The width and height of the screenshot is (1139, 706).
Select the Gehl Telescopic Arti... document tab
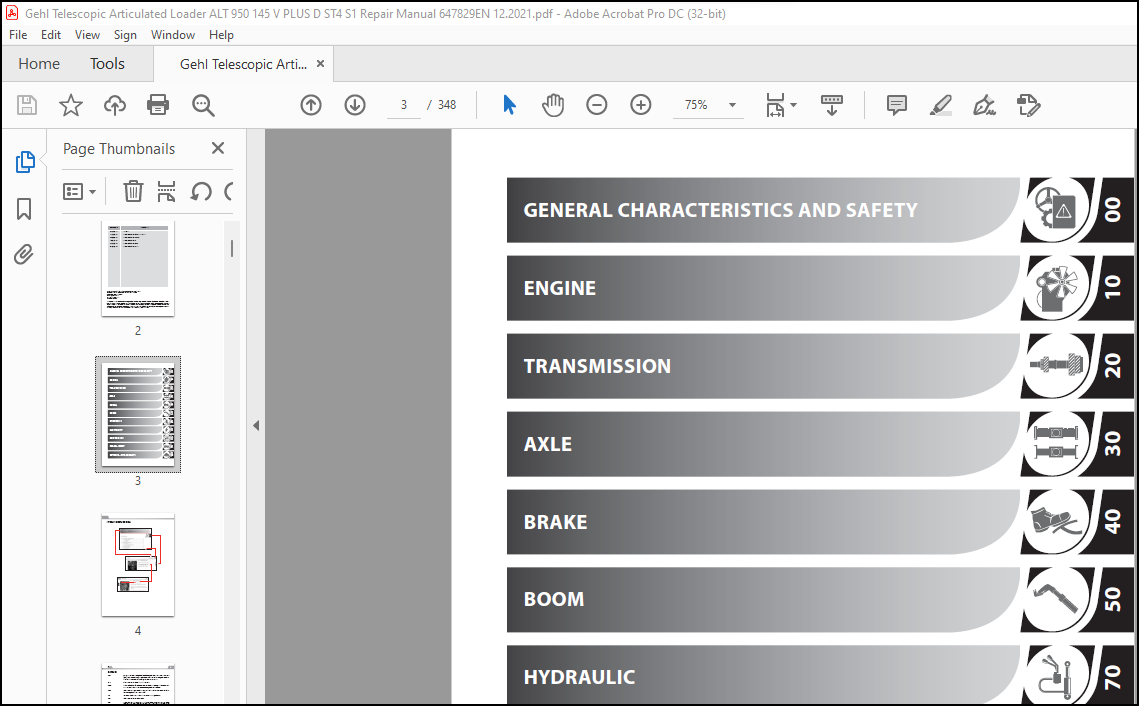243,65
